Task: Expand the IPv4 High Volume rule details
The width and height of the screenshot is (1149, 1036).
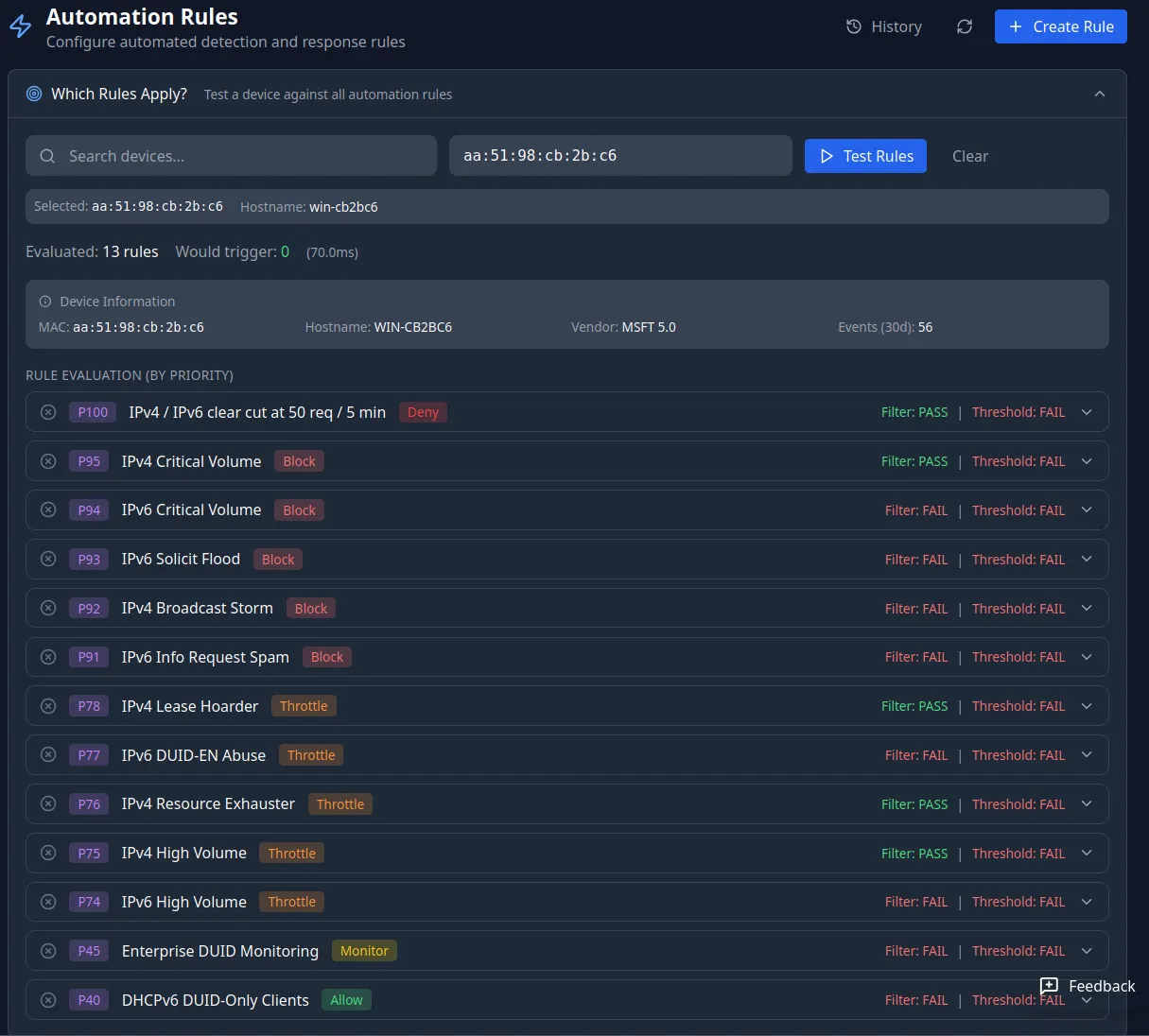Action: pos(1087,853)
